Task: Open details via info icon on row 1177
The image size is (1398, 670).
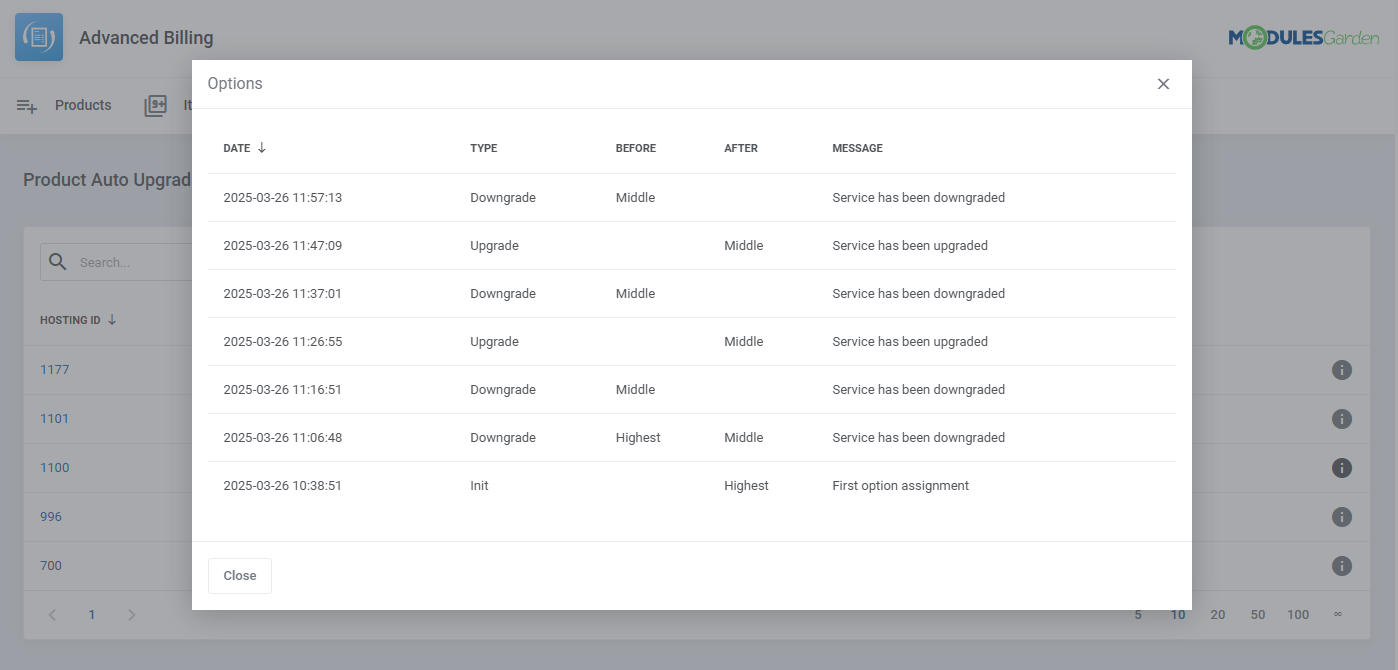Action: tap(1342, 369)
